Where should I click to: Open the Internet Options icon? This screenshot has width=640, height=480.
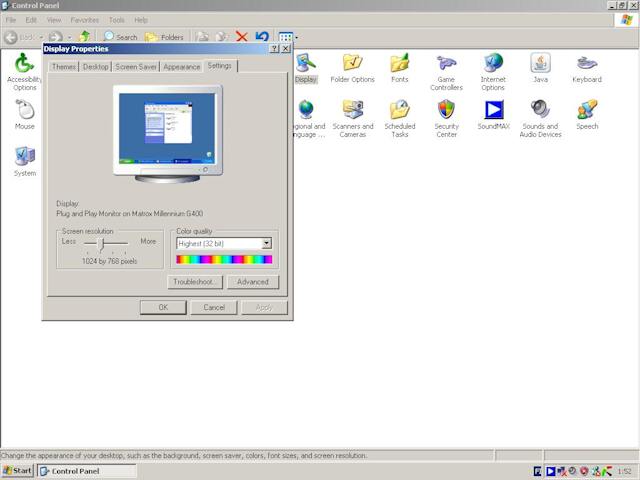pyautogui.click(x=493, y=72)
